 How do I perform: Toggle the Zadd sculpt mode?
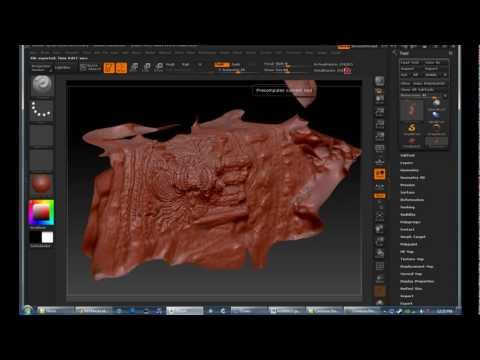pyautogui.click(x=222, y=65)
